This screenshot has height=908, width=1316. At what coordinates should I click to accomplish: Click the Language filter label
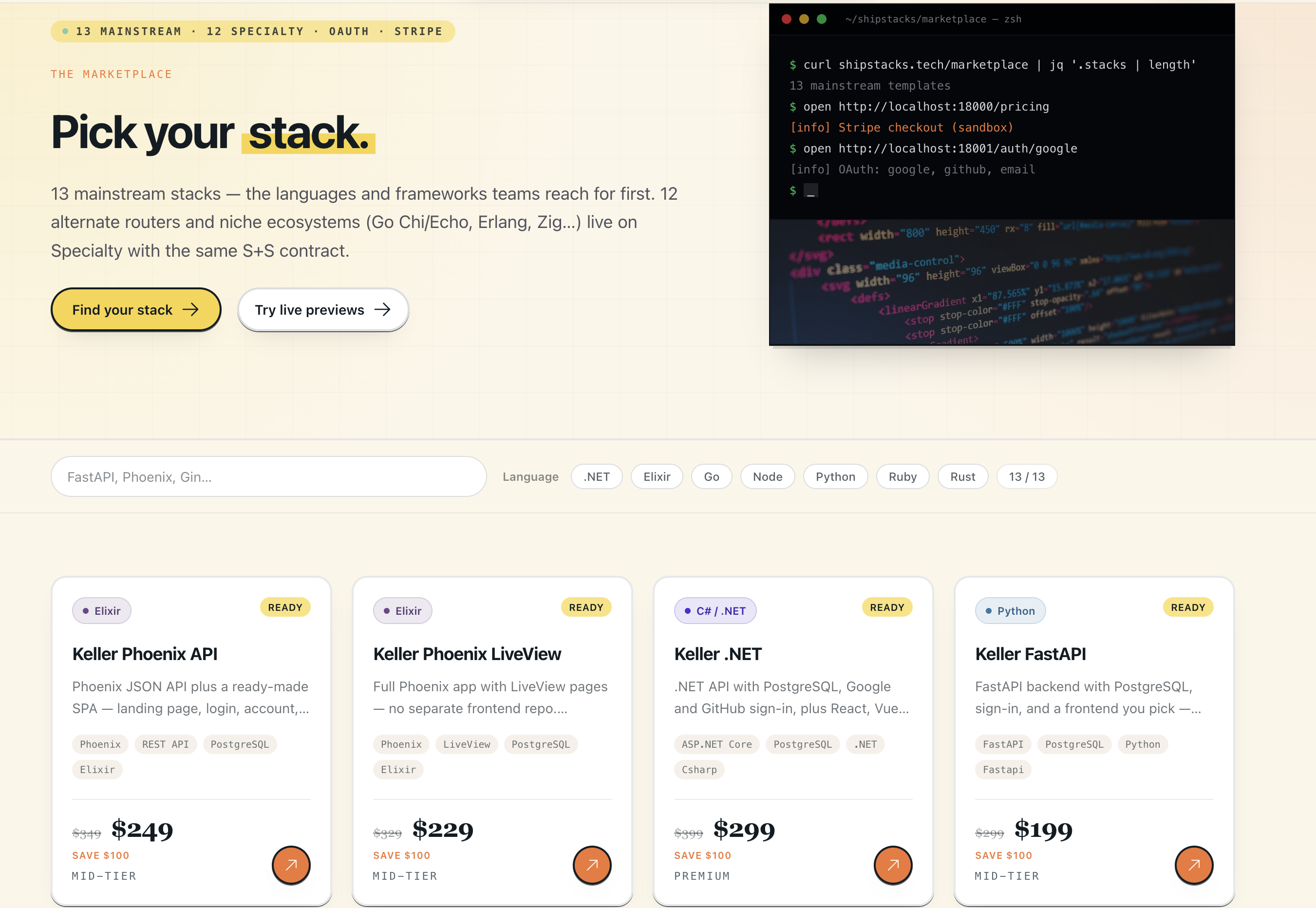[x=530, y=477]
